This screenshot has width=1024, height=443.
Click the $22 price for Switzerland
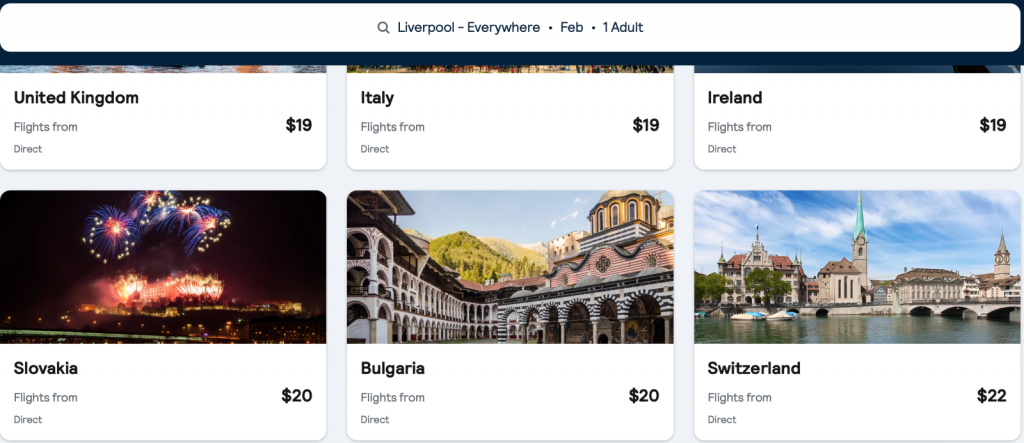pos(991,396)
